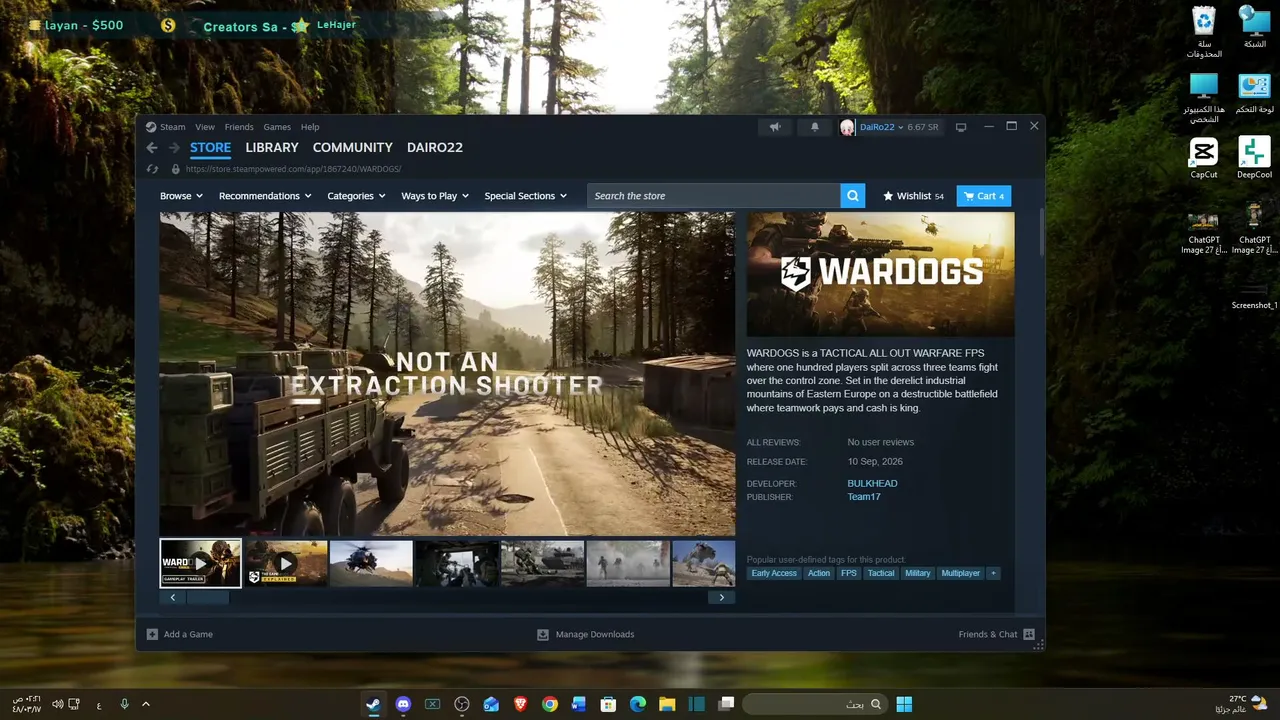Expand the Categories dropdown
Image resolution: width=1280 pixels, height=720 pixels.
356,196
